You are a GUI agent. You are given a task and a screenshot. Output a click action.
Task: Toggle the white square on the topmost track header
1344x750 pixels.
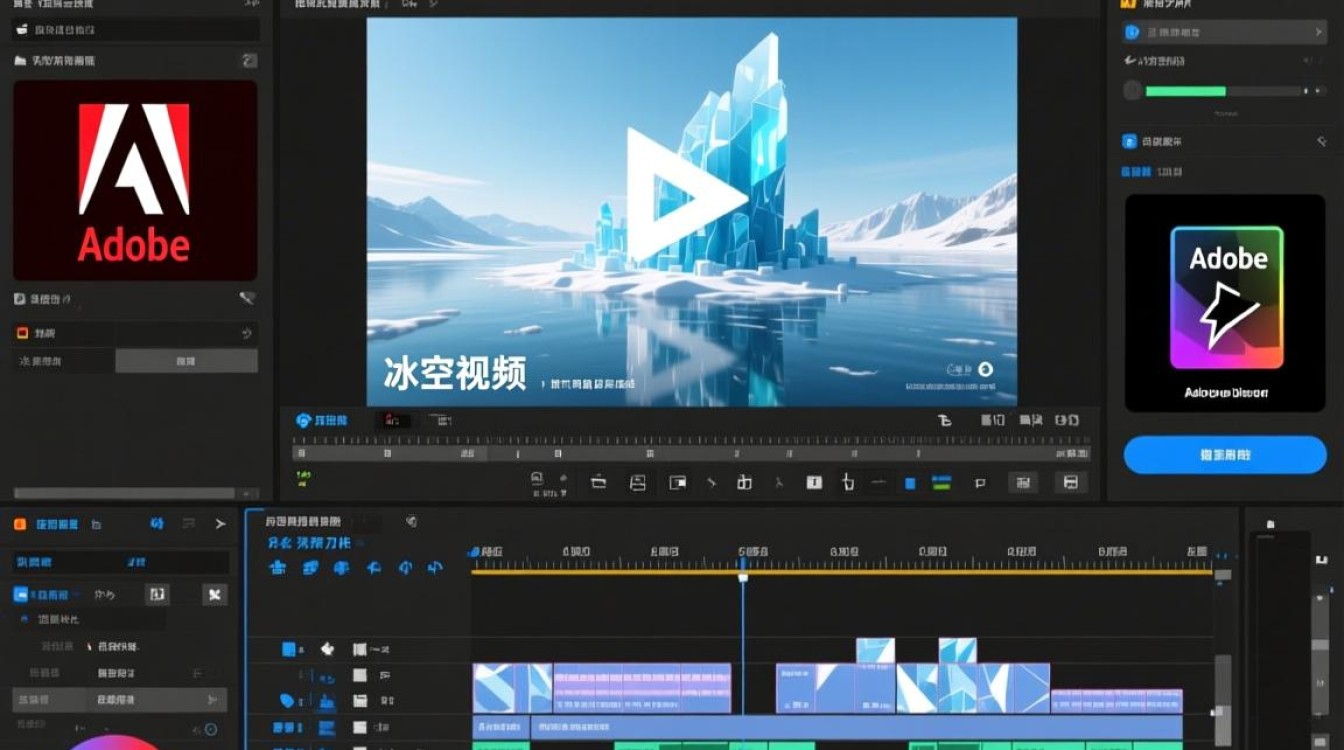(359, 649)
